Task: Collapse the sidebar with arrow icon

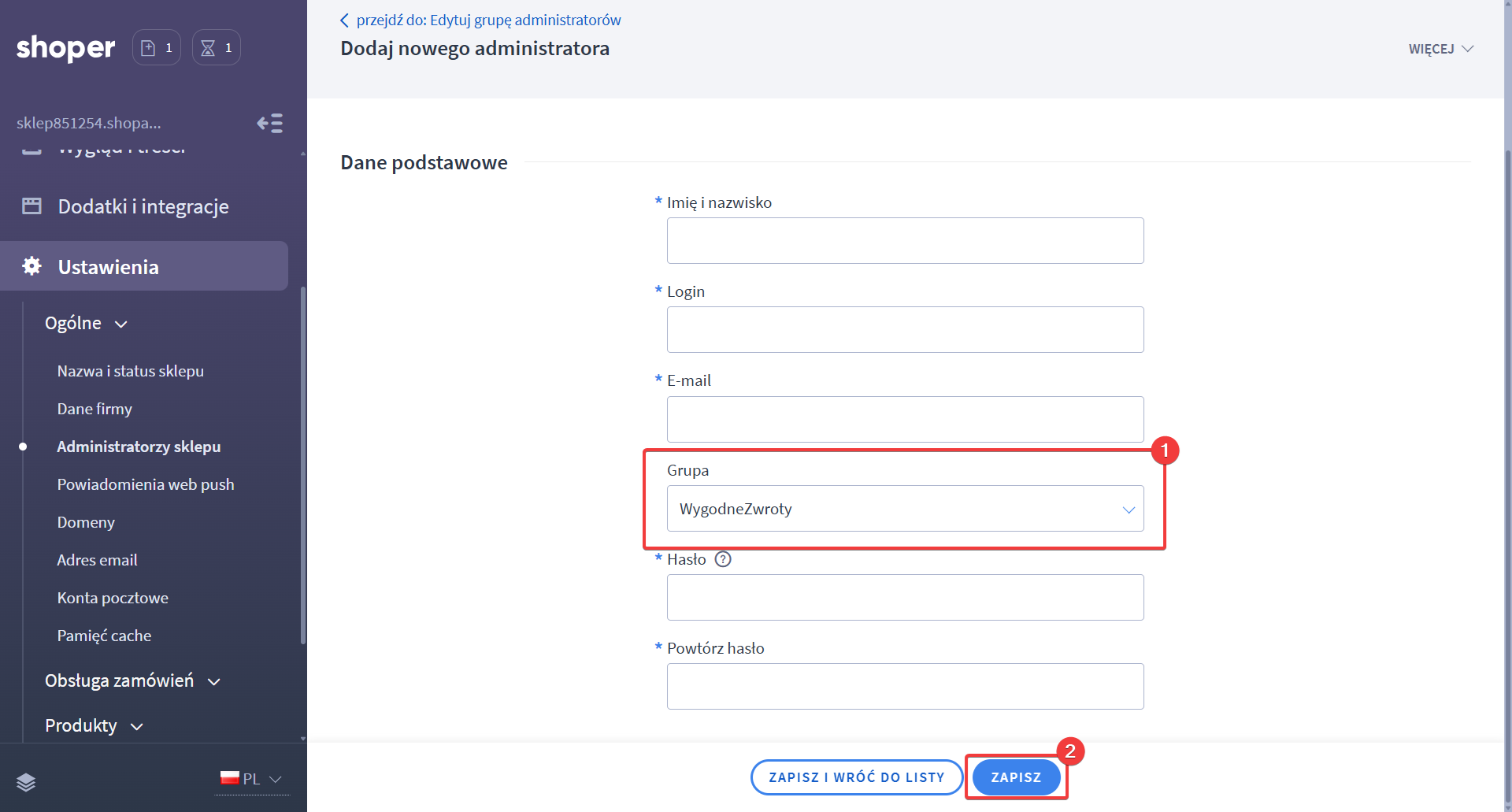Action: point(269,124)
